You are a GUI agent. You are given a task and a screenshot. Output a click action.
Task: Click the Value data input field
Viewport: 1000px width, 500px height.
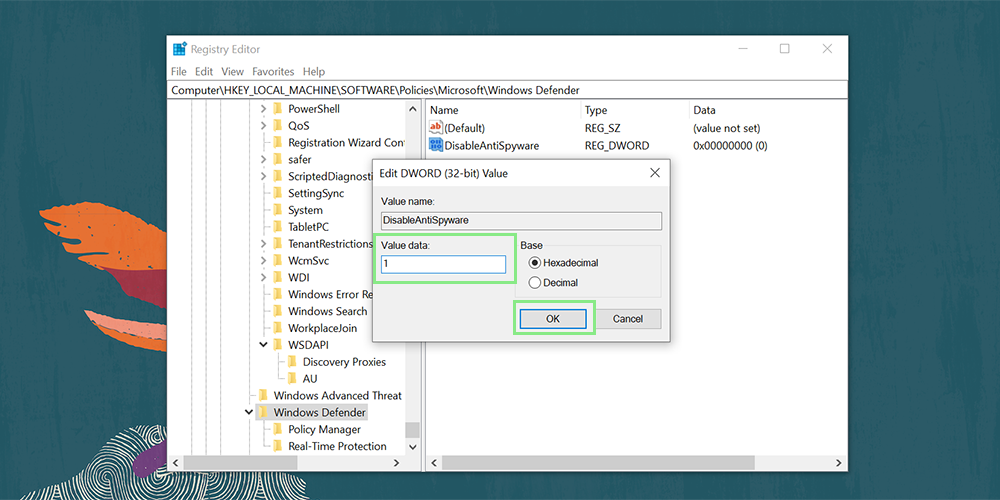pos(443,264)
